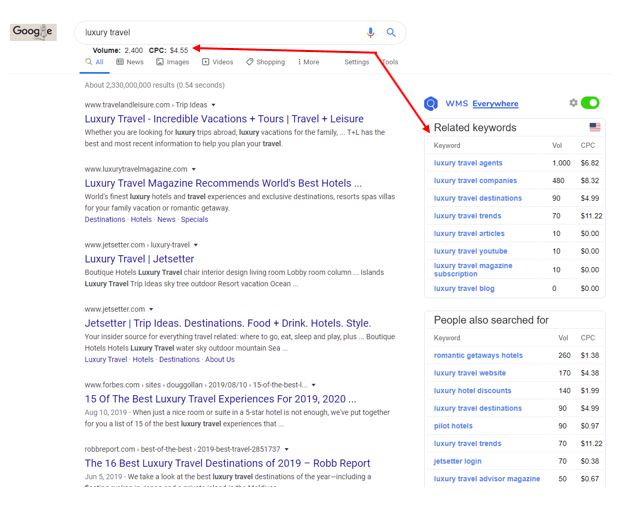Click Specials sitelink under Luxury Travel Magazine
The height and width of the screenshot is (512, 628).
point(194,220)
